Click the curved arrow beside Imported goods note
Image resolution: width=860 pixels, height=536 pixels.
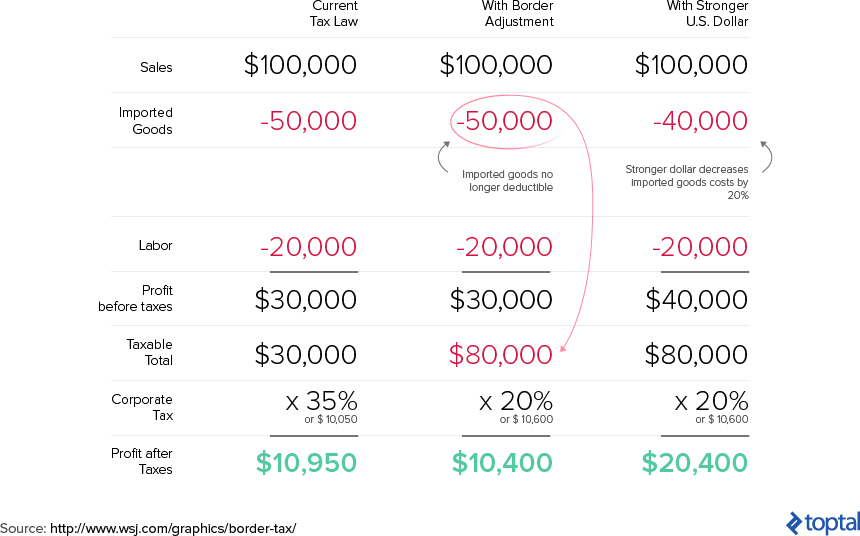(x=444, y=156)
